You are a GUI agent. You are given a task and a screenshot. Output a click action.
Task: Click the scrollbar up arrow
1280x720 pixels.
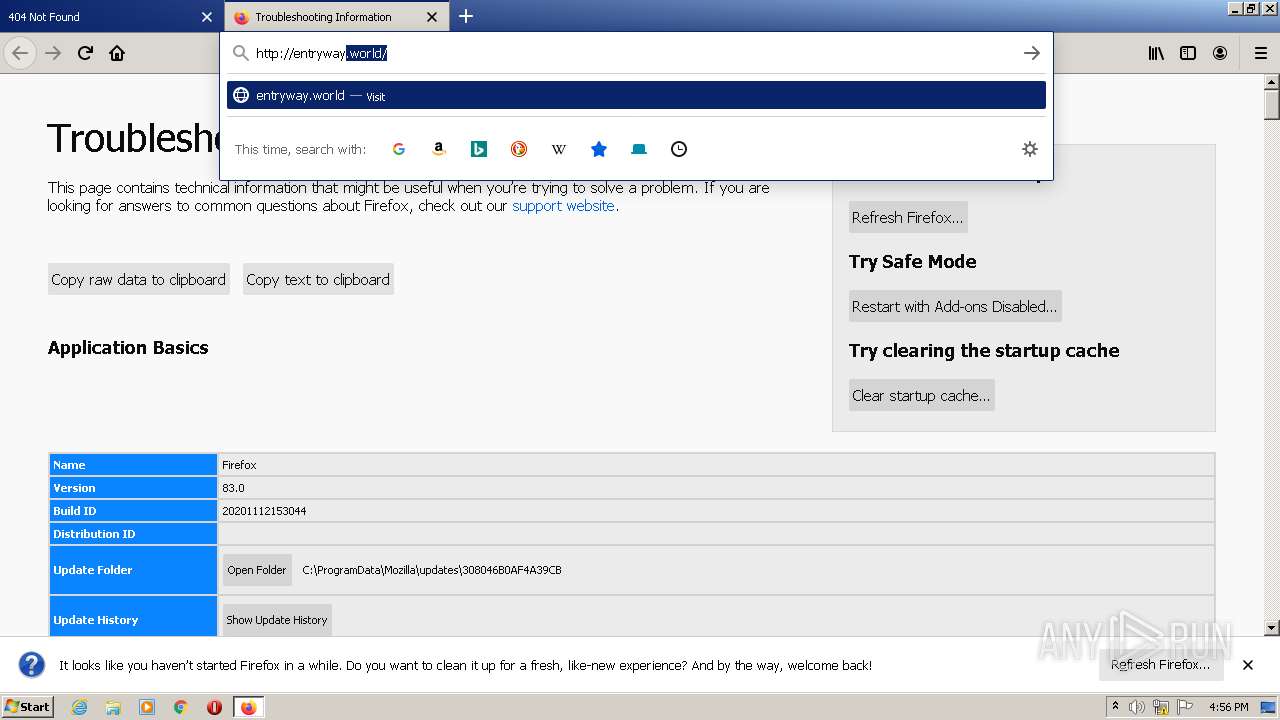pos(1271,82)
